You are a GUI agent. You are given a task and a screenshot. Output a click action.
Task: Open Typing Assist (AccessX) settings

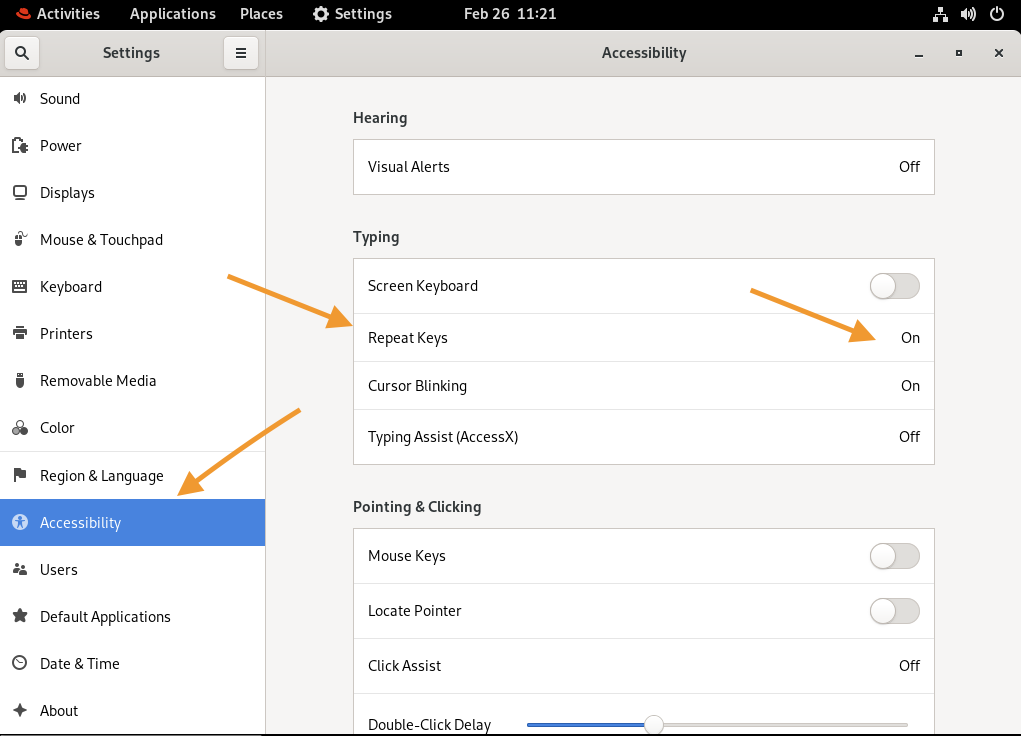point(643,437)
